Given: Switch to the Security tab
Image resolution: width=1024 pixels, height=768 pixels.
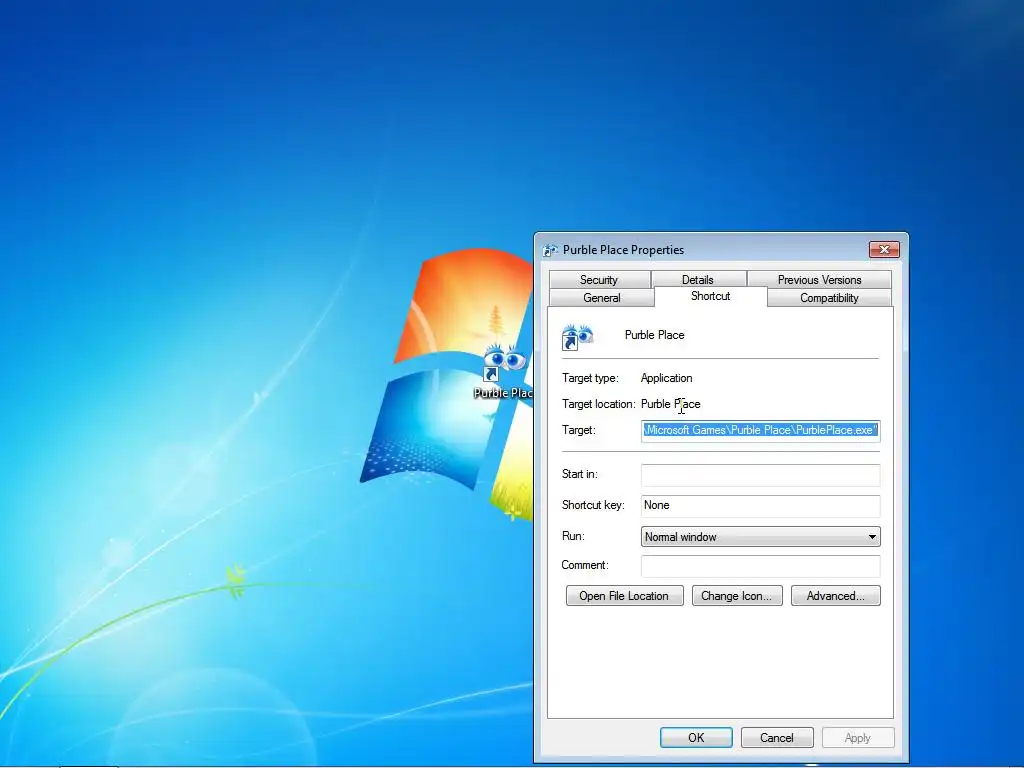Looking at the screenshot, I should click(599, 280).
